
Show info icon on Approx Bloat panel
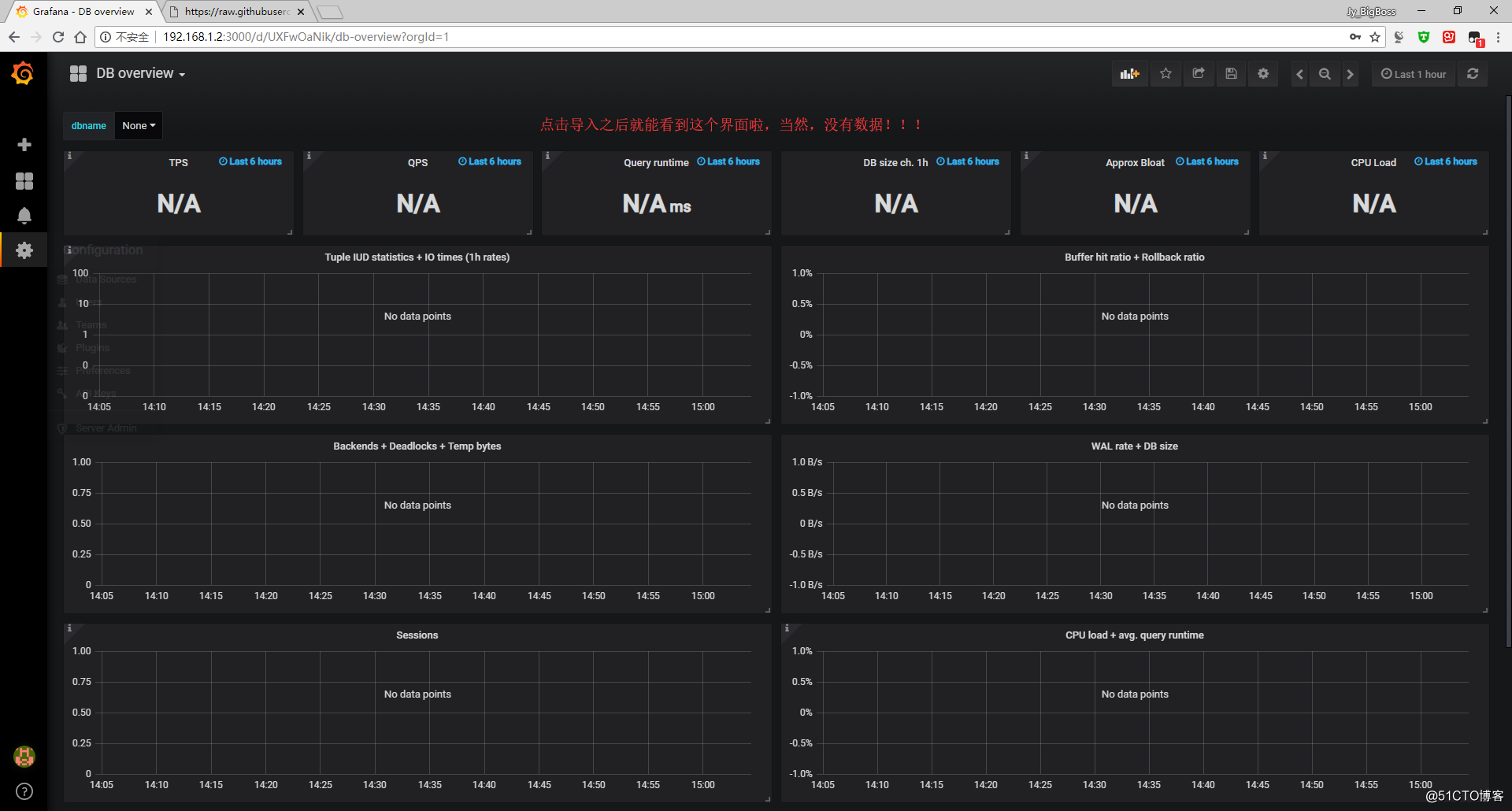[1025, 156]
